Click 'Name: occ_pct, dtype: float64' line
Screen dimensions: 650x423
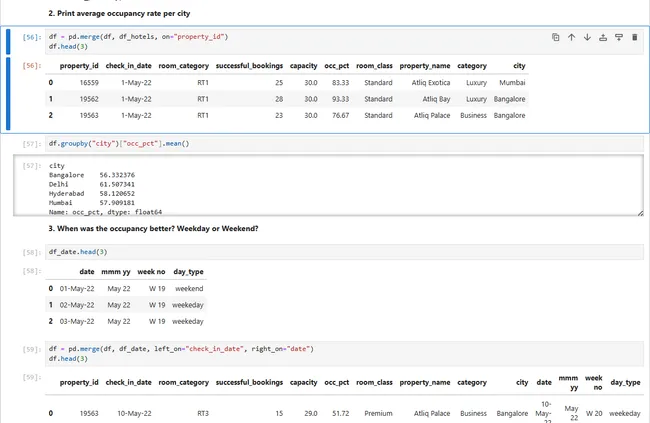(105, 212)
